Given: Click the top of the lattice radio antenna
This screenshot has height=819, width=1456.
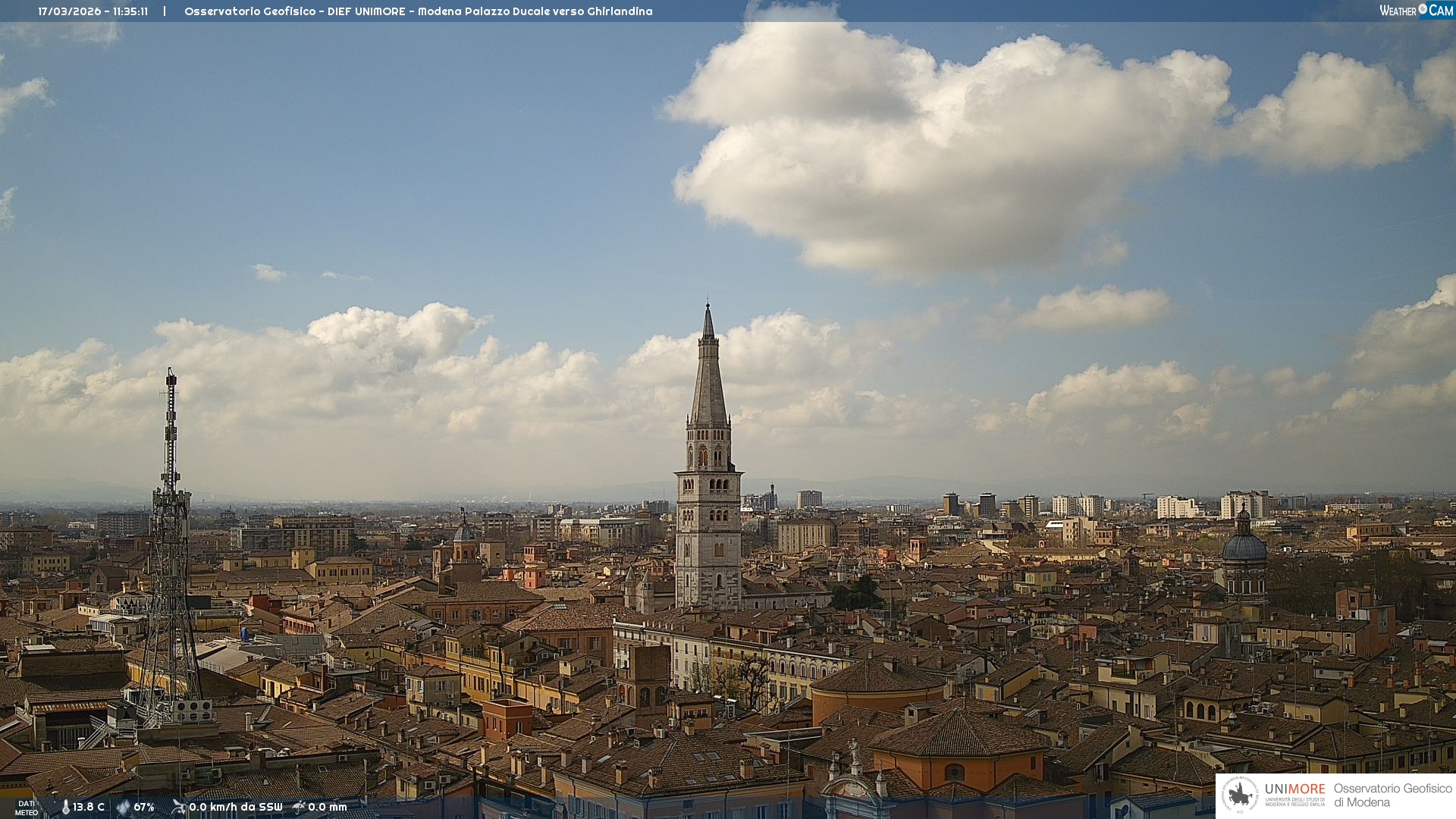Looking at the screenshot, I should tap(171, 374).
